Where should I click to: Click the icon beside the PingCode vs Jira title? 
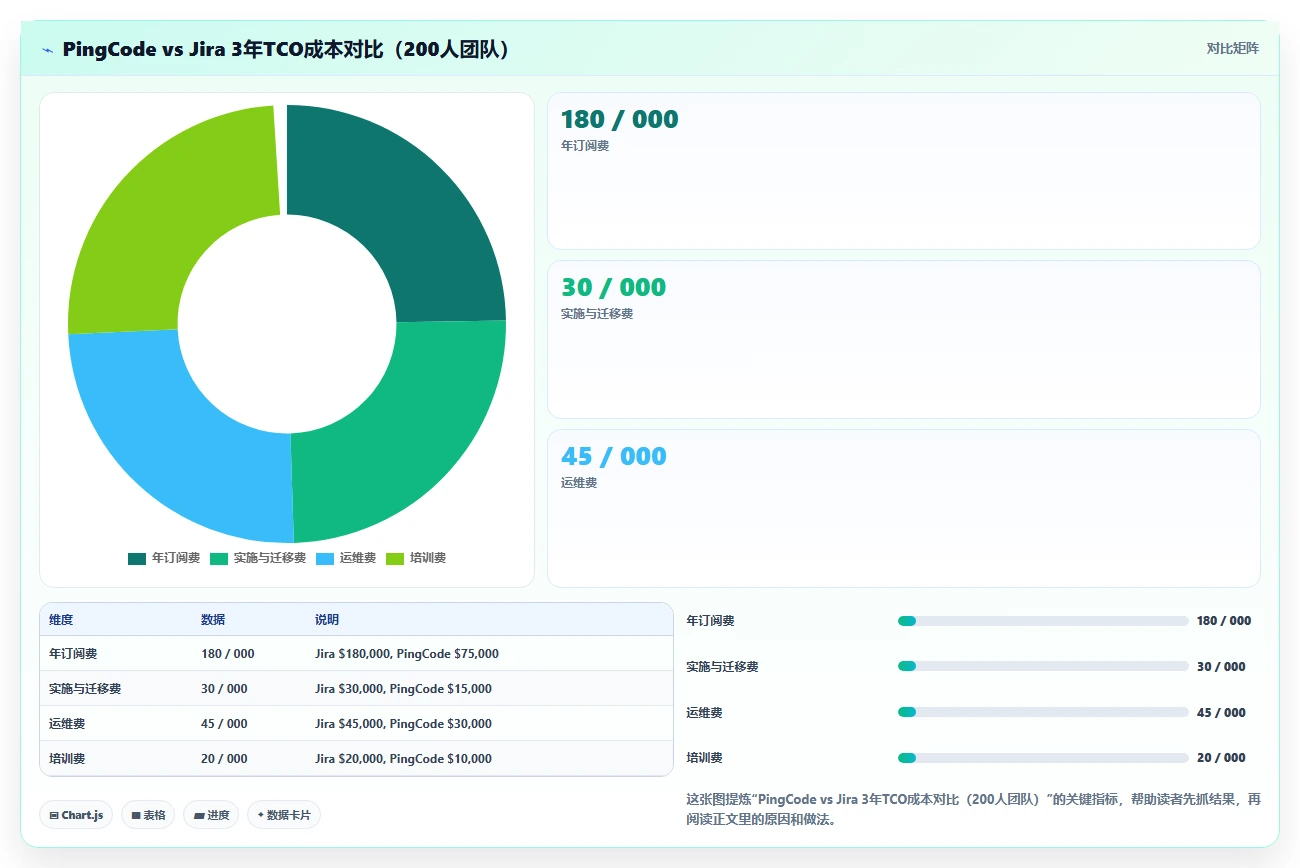pyautogui.click(x=47, y=49)
